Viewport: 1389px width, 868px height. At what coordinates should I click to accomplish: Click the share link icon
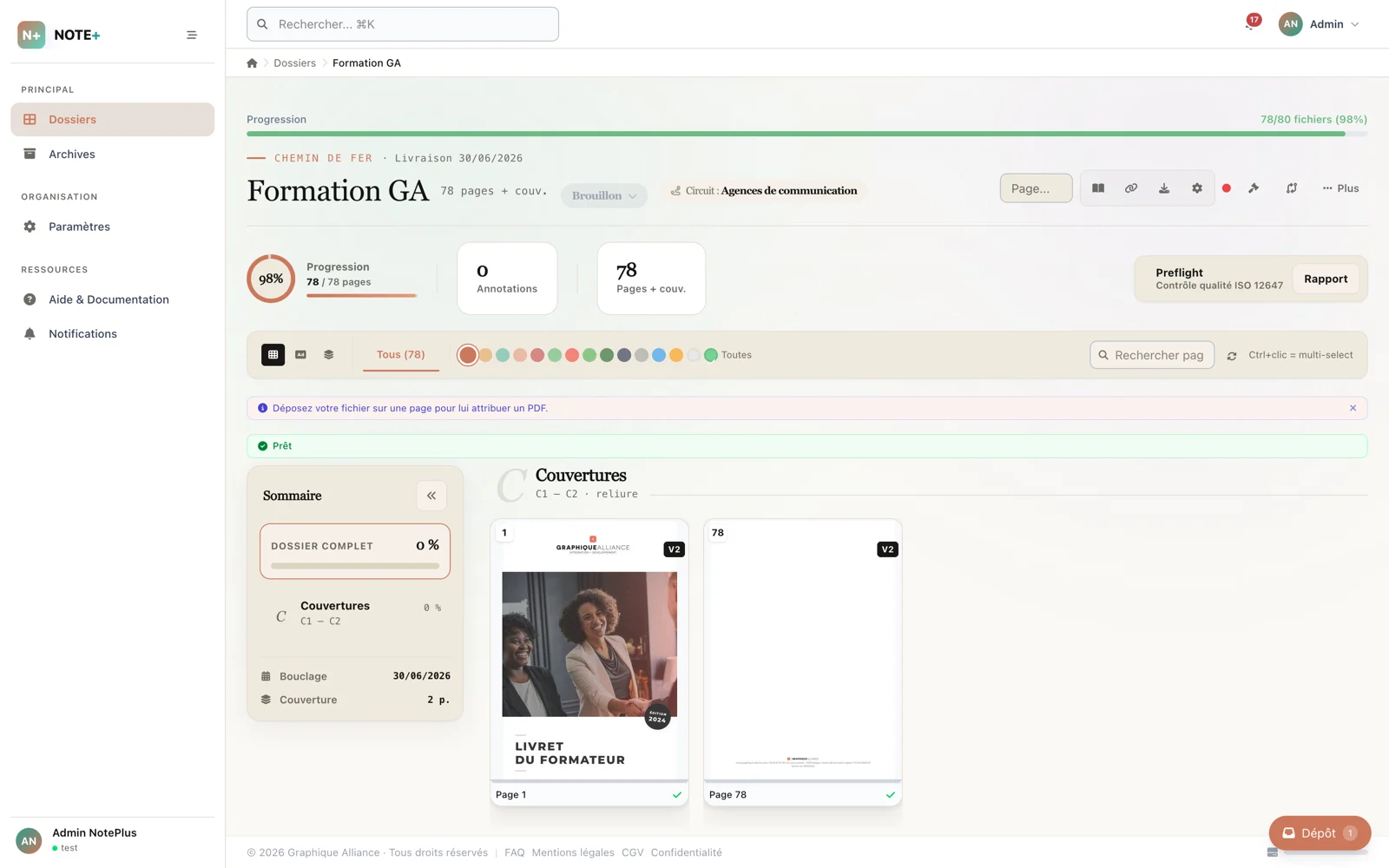1131,188
